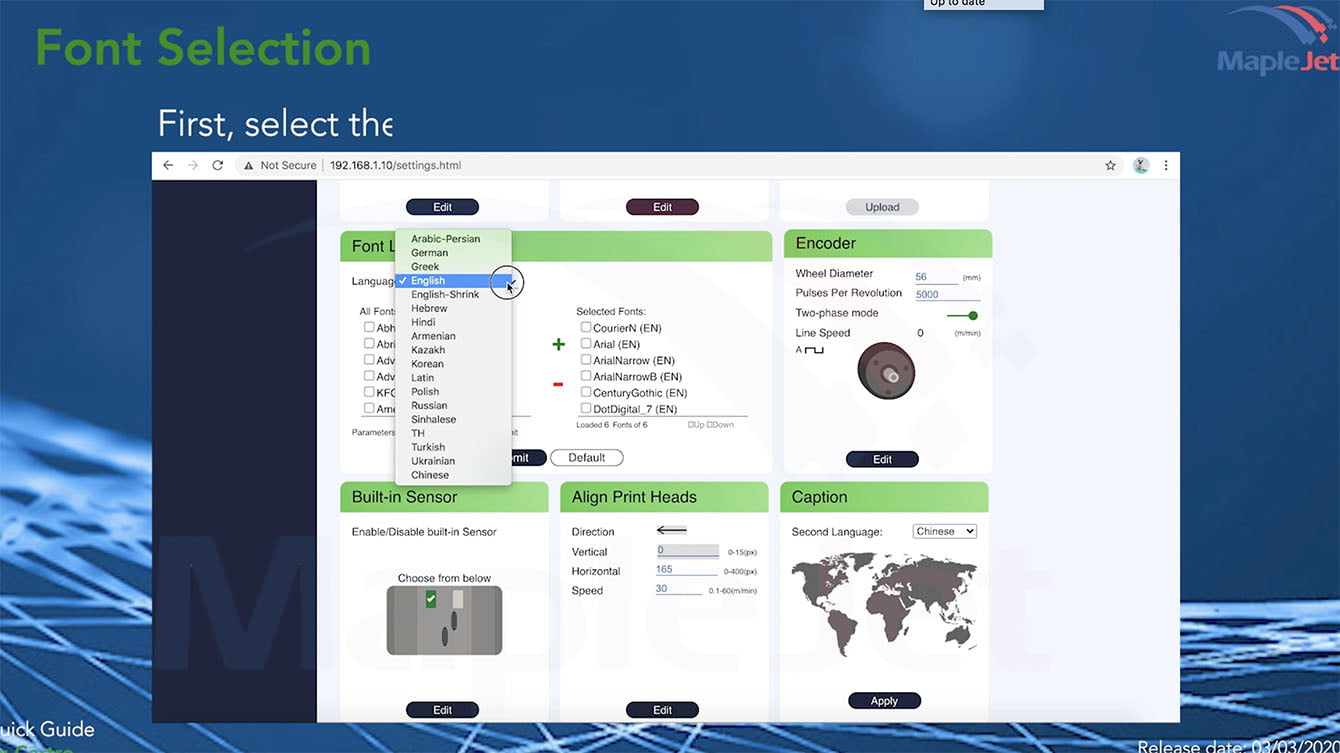Screen dimensions: 1340x753
Task: Select Arabic-Persian language option
Action: point(445,239)
